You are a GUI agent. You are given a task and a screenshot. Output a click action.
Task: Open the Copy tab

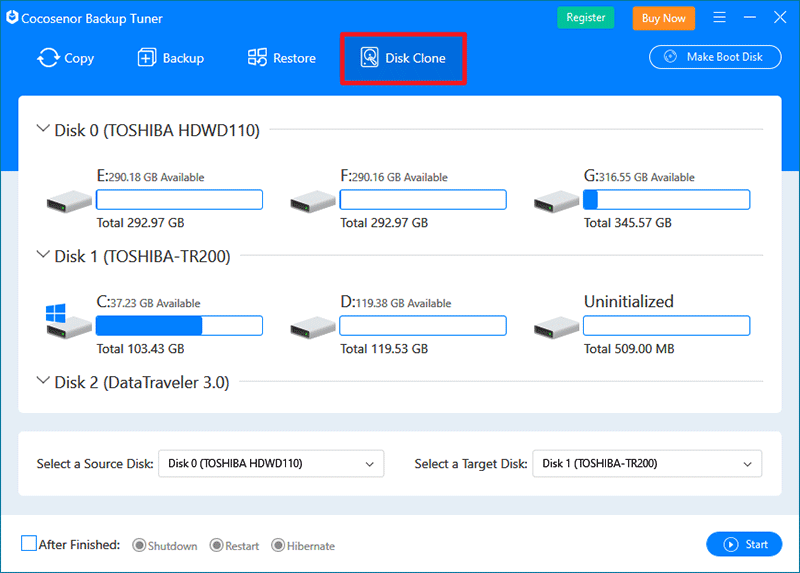coord(66,58)
